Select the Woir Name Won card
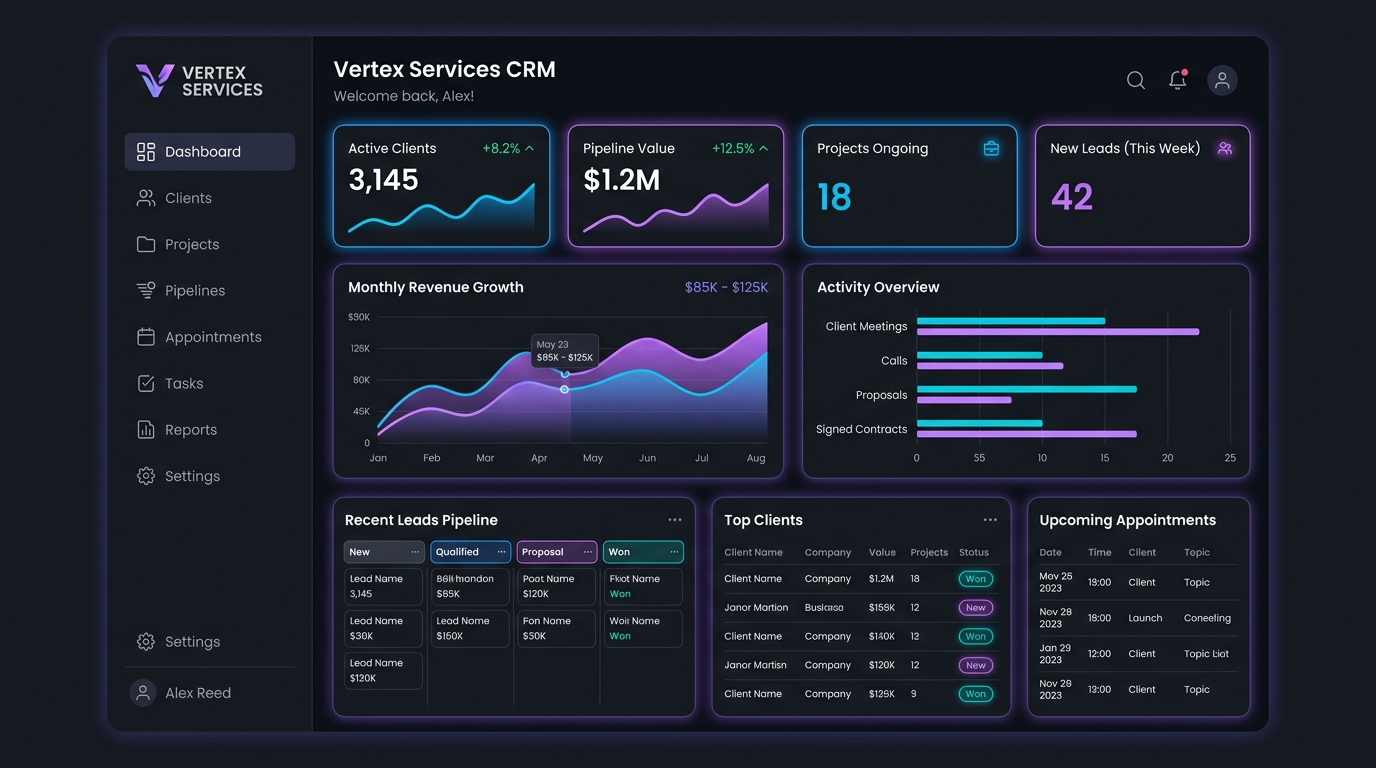 pyautogui.click(x=643, y=629)
